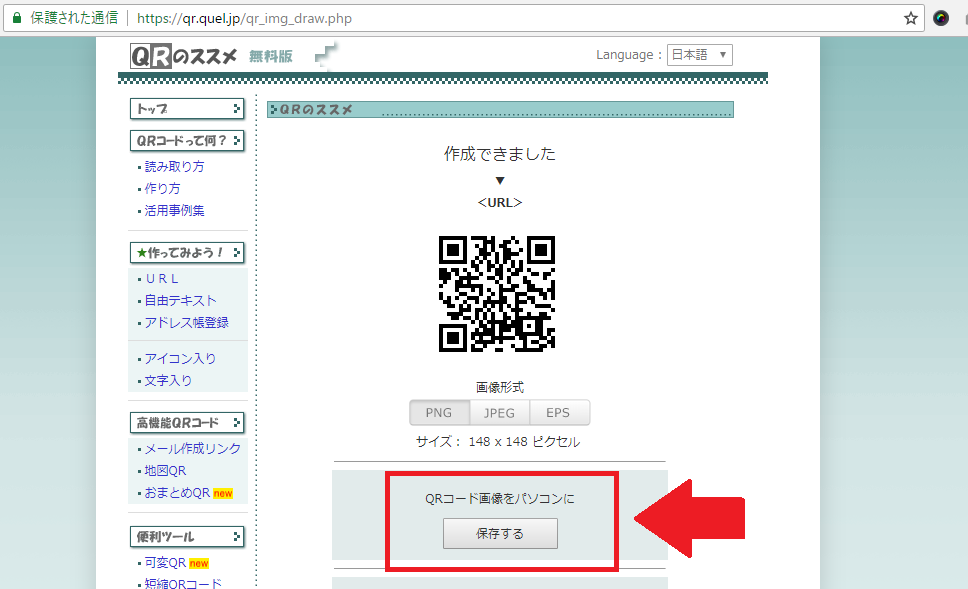Select EPS image format
Screen dimensions: 968x589
click(559, 413)
